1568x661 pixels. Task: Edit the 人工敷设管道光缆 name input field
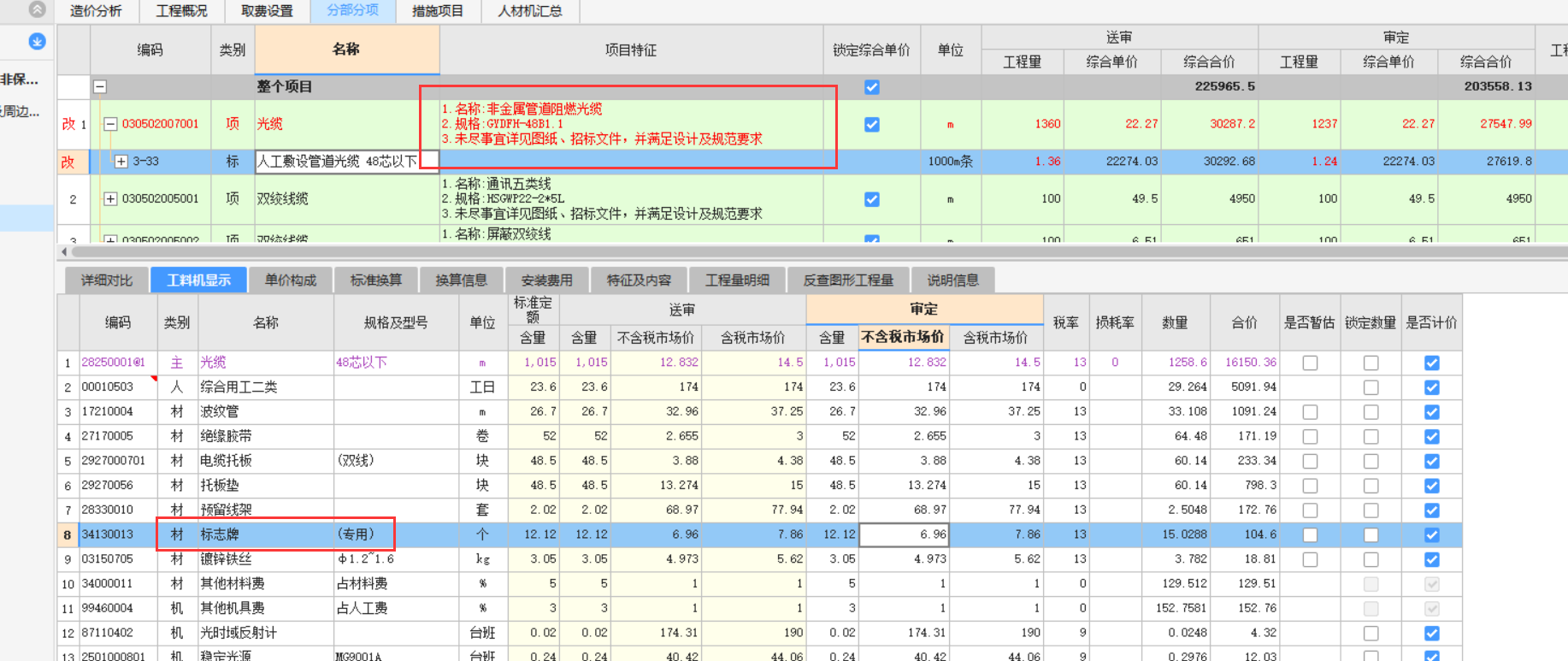(347, 161)
